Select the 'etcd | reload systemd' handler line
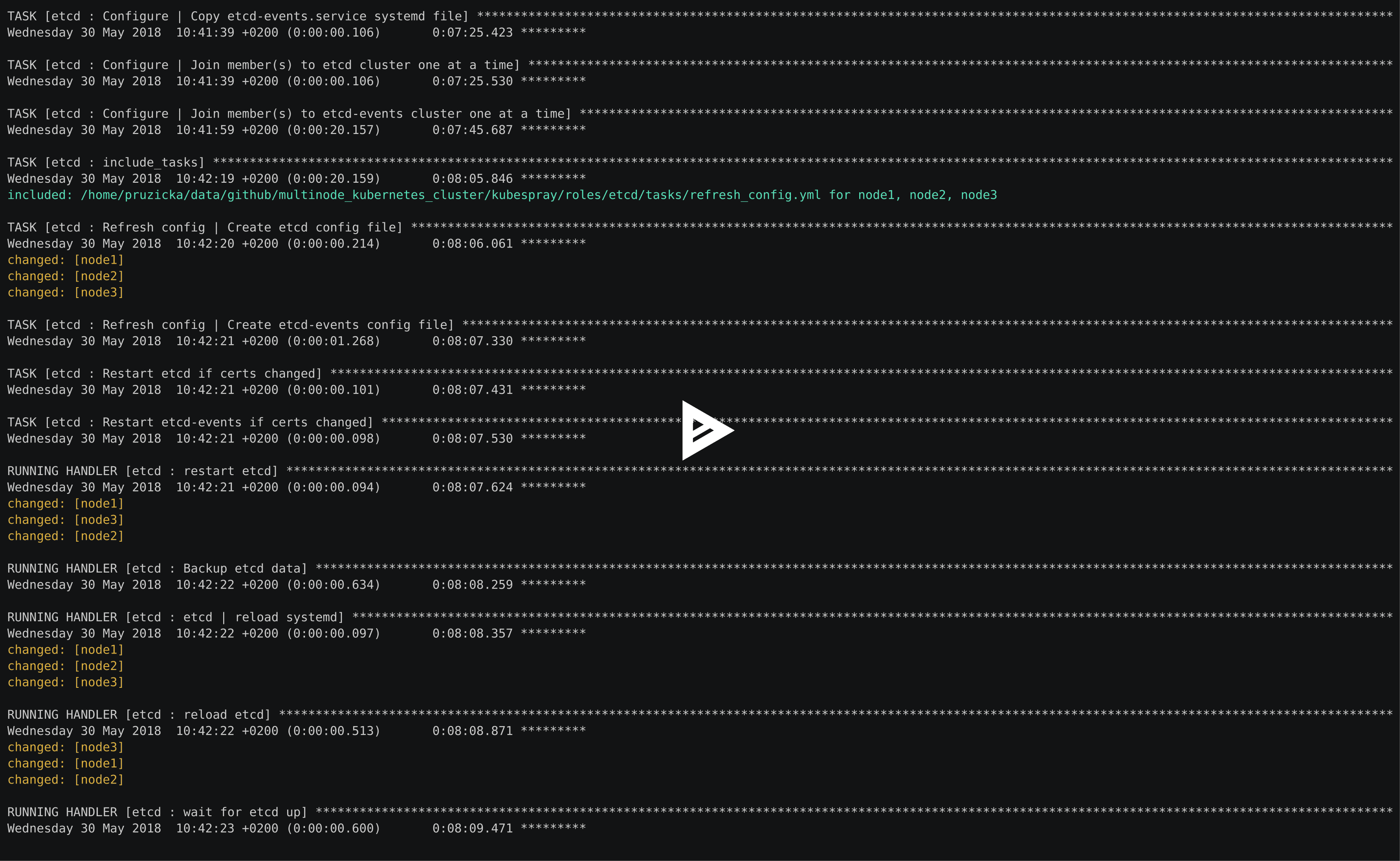Screen dimensions: 1400x861 (x=700, y=617)
